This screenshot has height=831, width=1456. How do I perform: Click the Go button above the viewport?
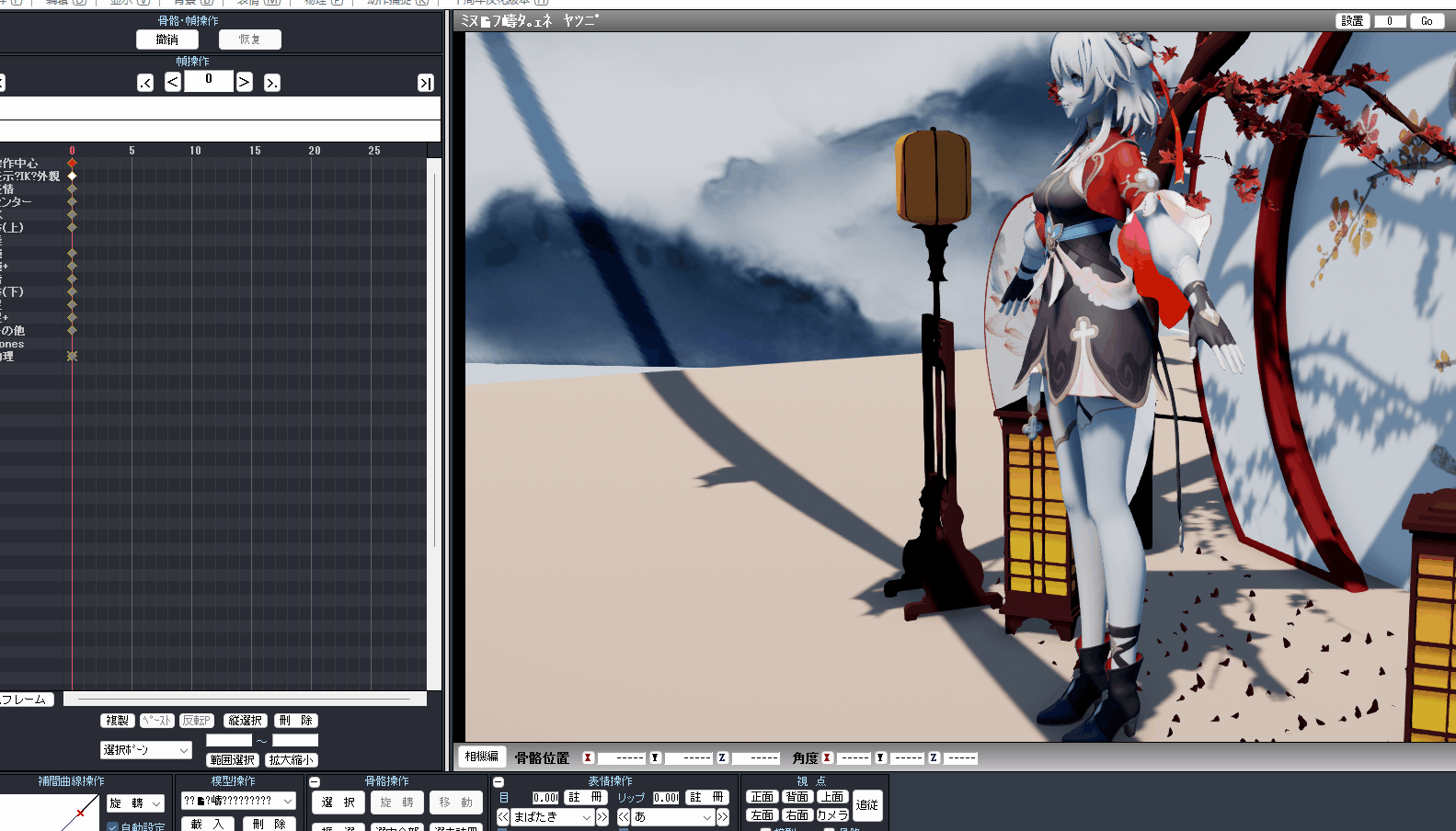coord(1427,21)
